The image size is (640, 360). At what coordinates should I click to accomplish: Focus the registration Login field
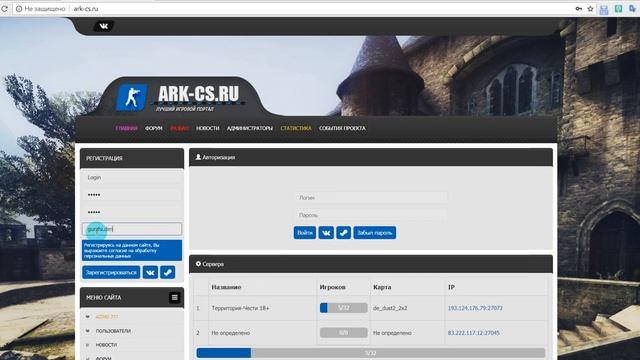[132, 178]
